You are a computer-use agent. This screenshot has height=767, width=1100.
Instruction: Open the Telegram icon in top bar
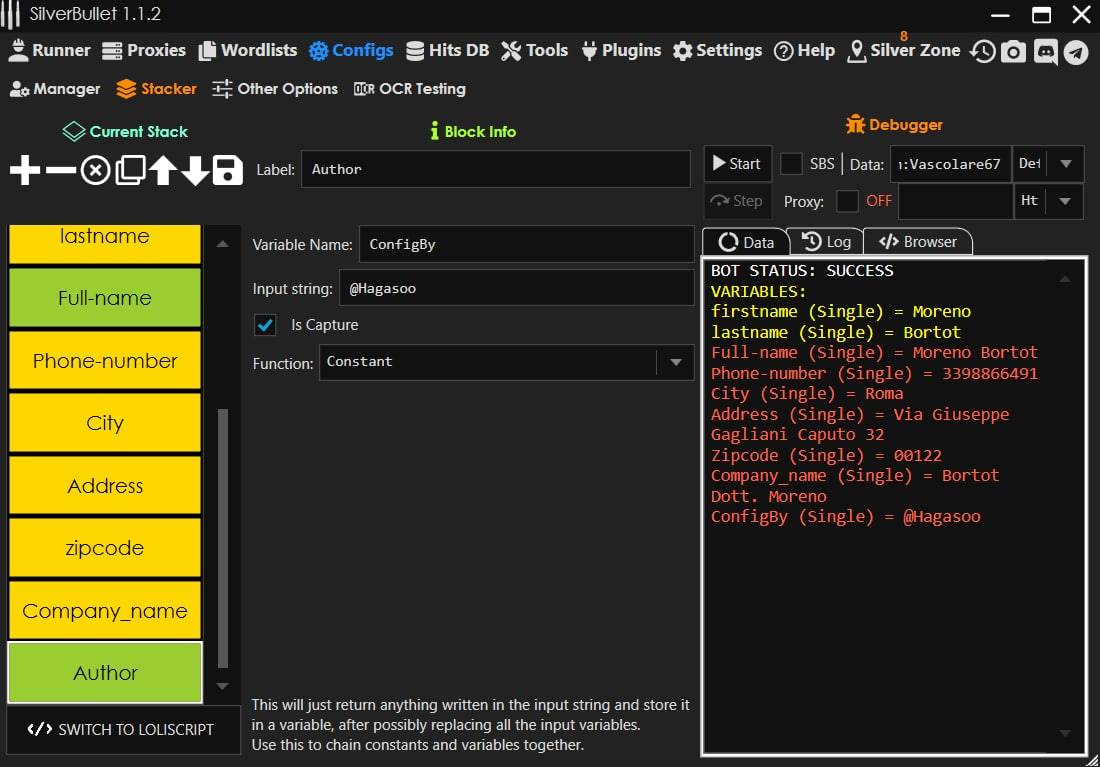click(1076, 52)
